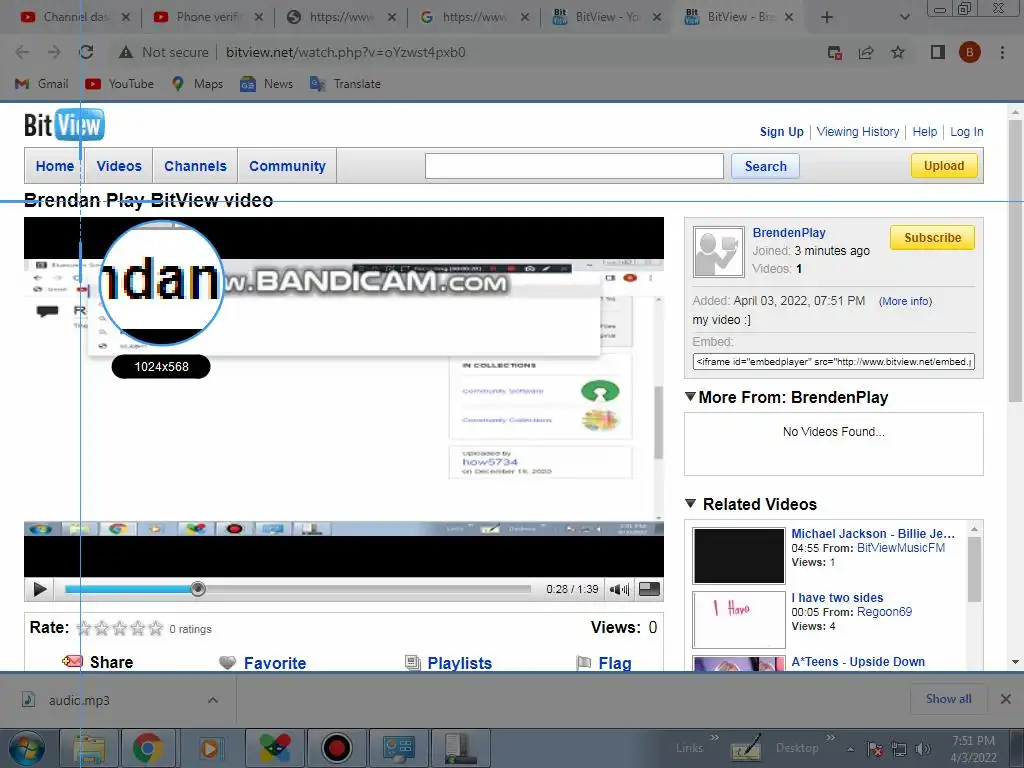This screenshot has height=768, width=1024.
Task: Open the Regoon69 channel
Action: (x=884, y=612)
